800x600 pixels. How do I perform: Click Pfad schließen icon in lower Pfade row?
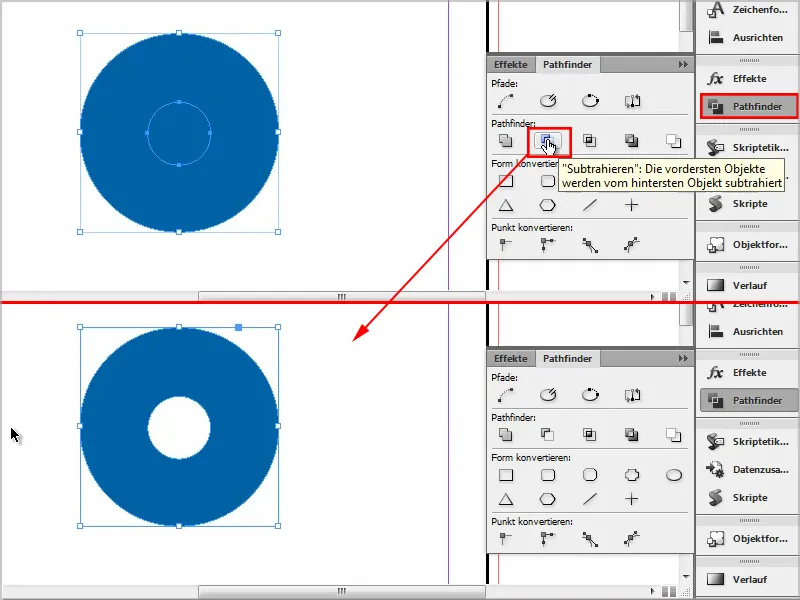tap(590, 395)
